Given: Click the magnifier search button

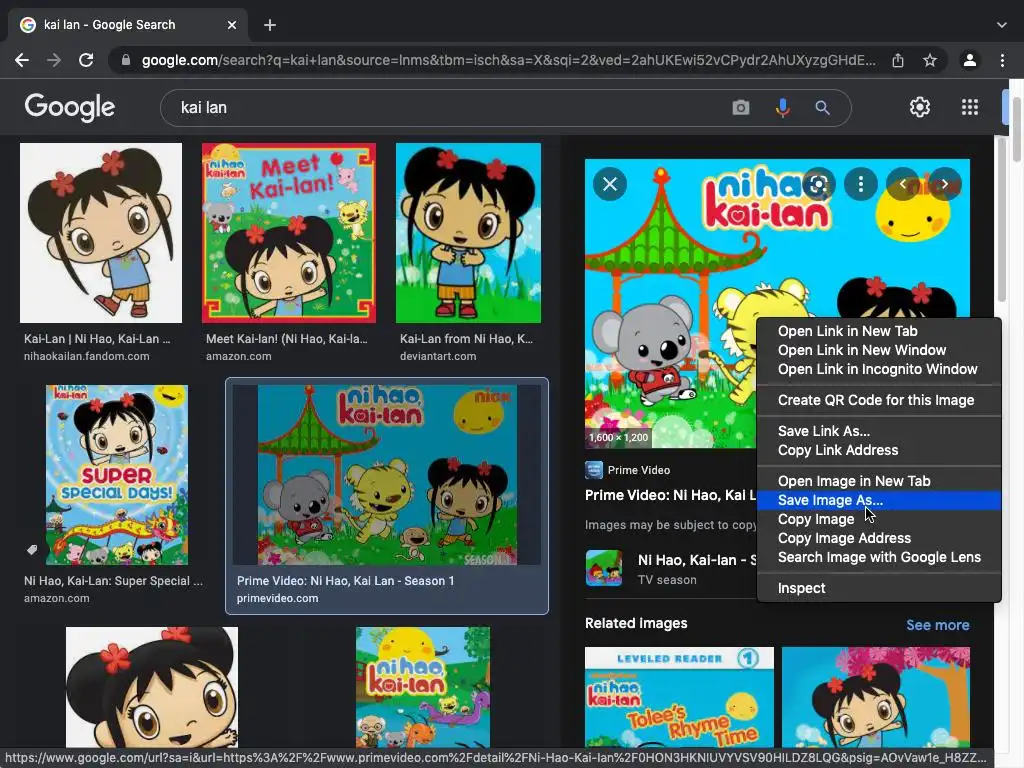Looking at the screenshot, I should pos(822,107).
